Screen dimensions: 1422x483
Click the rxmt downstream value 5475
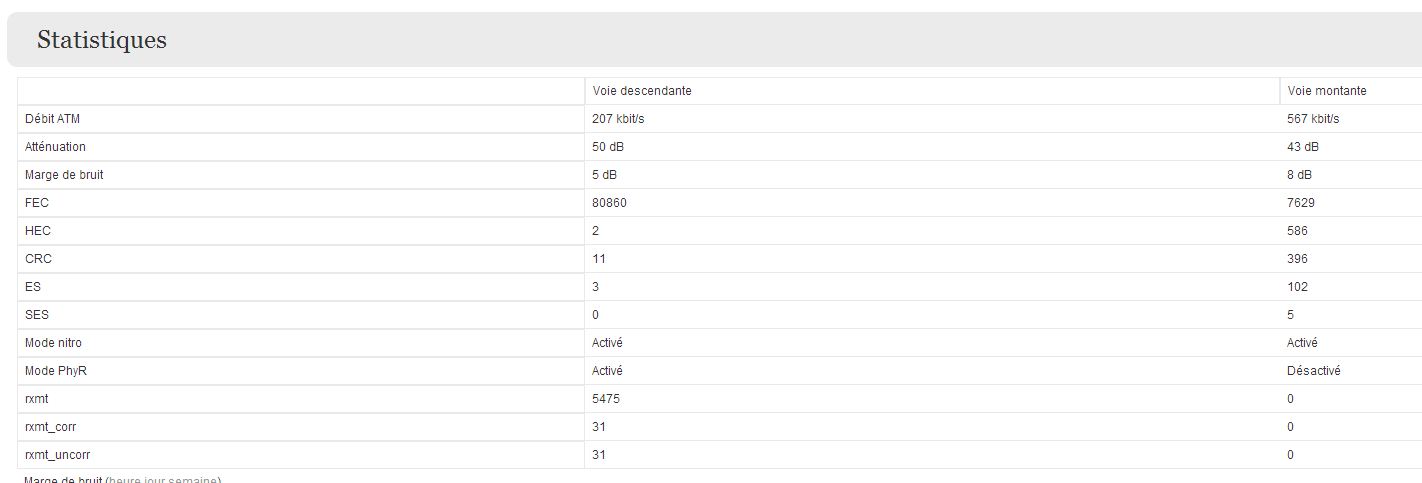[607, 399]
